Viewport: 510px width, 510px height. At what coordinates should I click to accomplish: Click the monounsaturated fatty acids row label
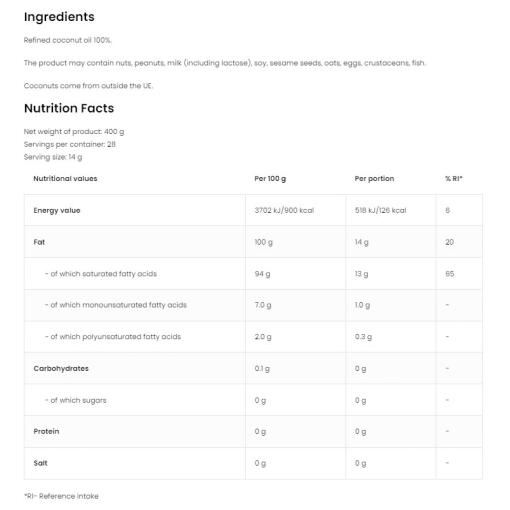pos(116,305)
